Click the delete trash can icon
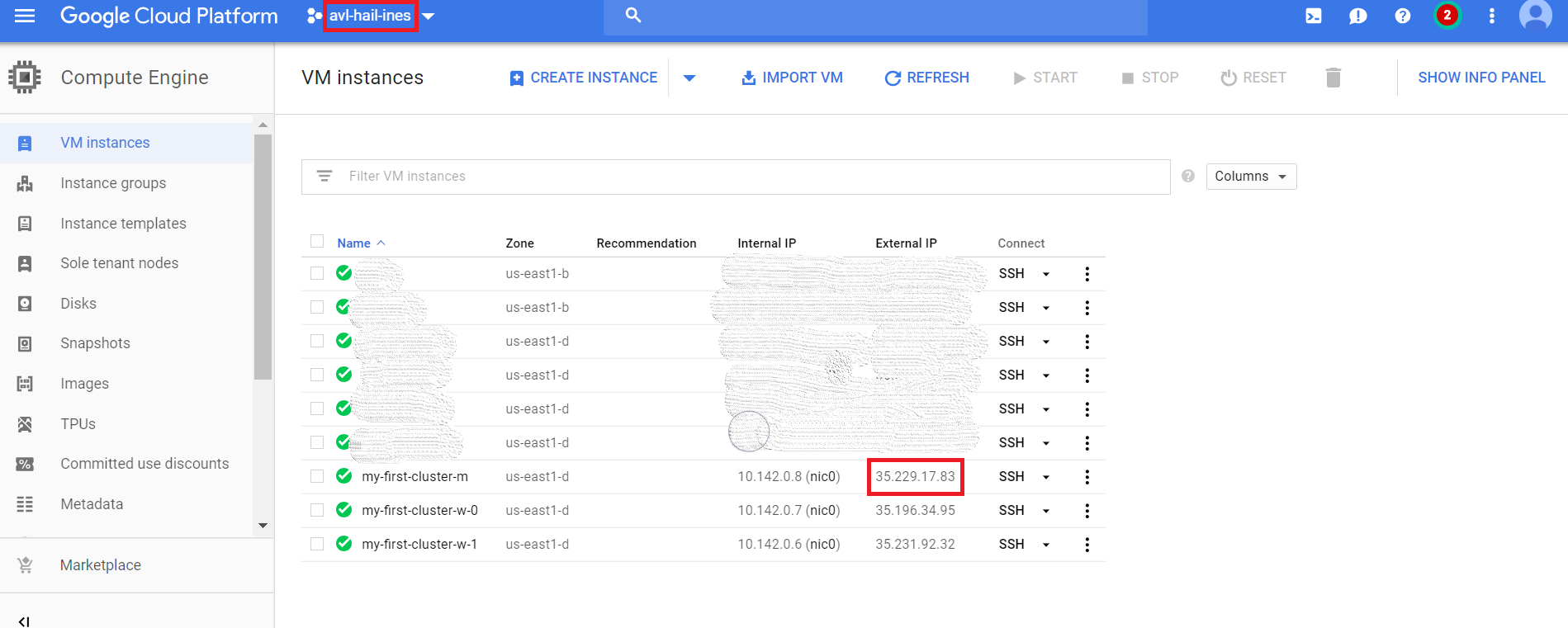Image resolution: width=1568 pixels, height=628 pixels. (x=1333, y=78)
